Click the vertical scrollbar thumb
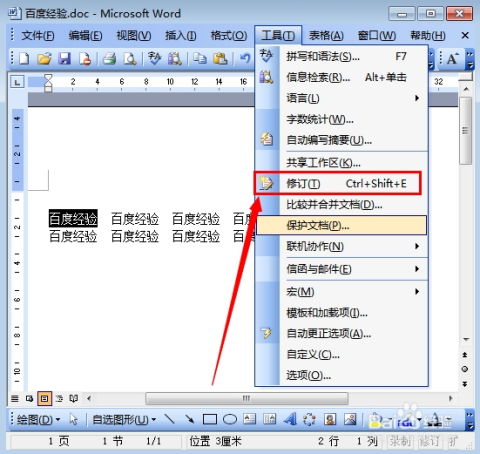The image size is (480, 454). coord(465,131)
